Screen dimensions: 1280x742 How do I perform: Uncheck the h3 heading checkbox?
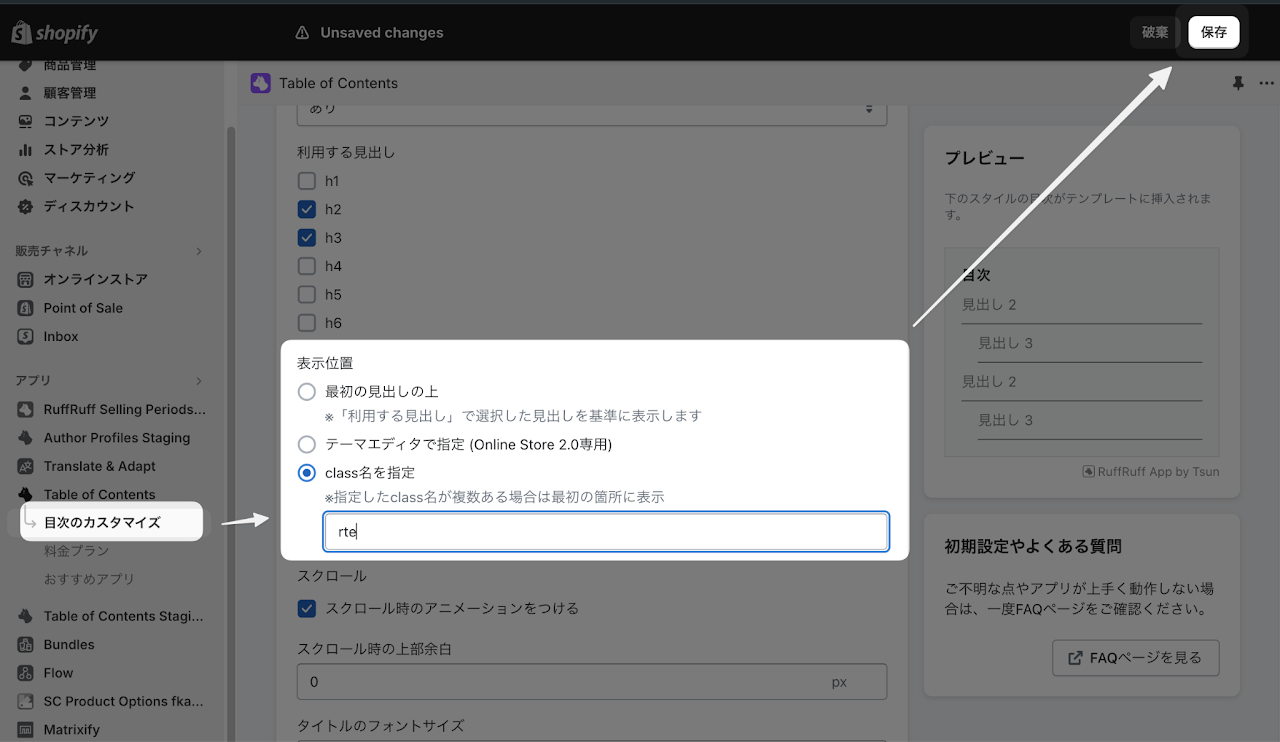[x=307, y=238]
